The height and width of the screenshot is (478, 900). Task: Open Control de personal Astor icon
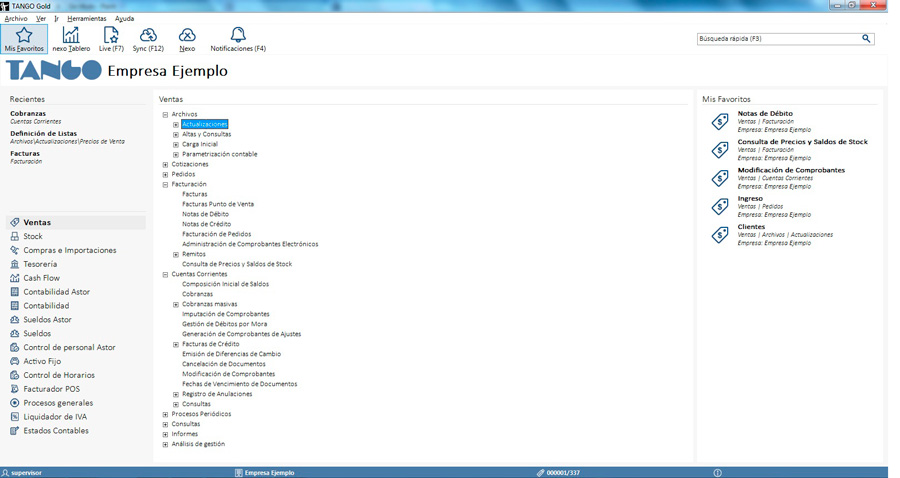click(x=15, y=347)
